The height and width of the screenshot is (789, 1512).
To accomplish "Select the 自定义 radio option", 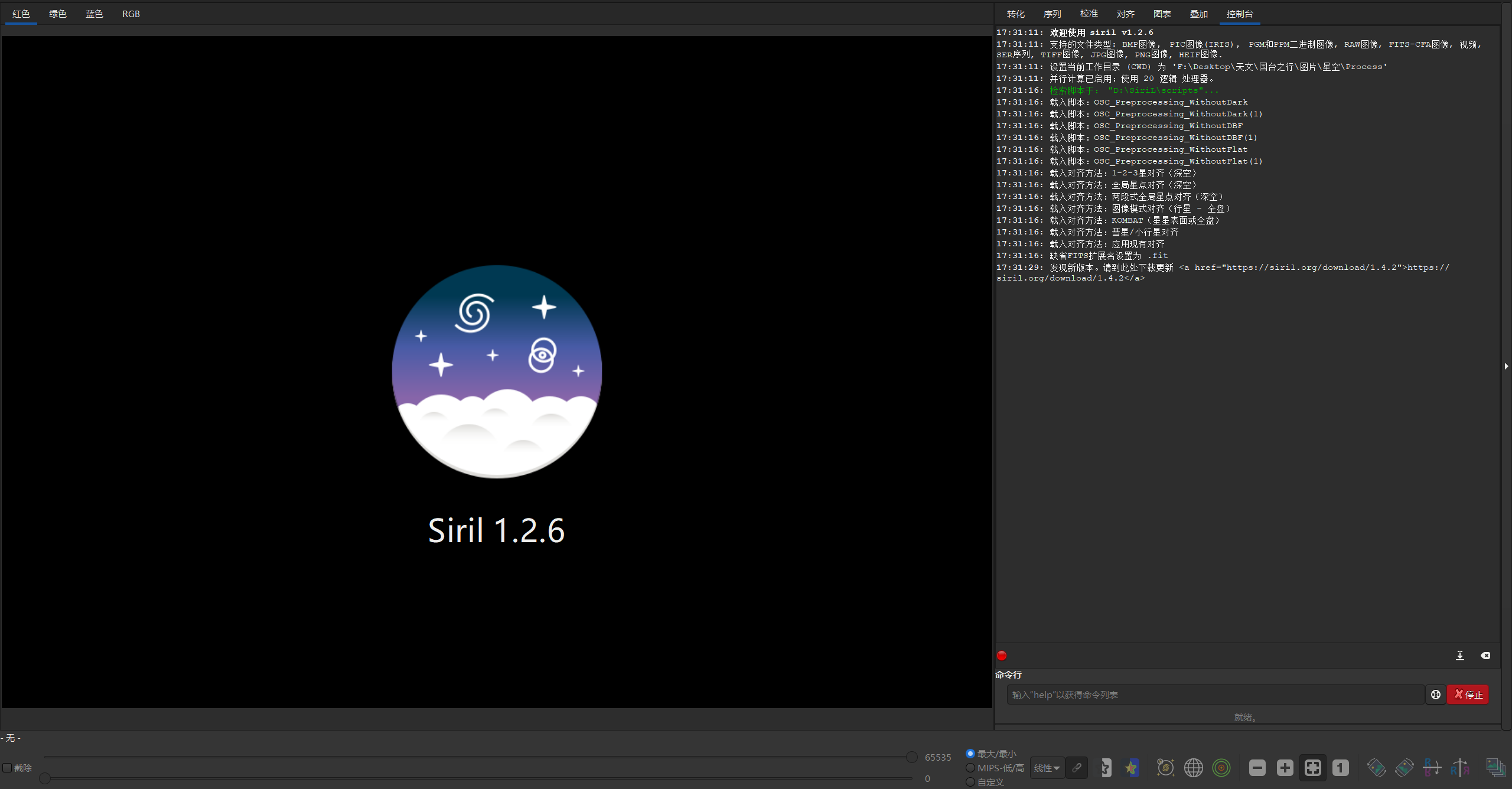I will 970,782.
